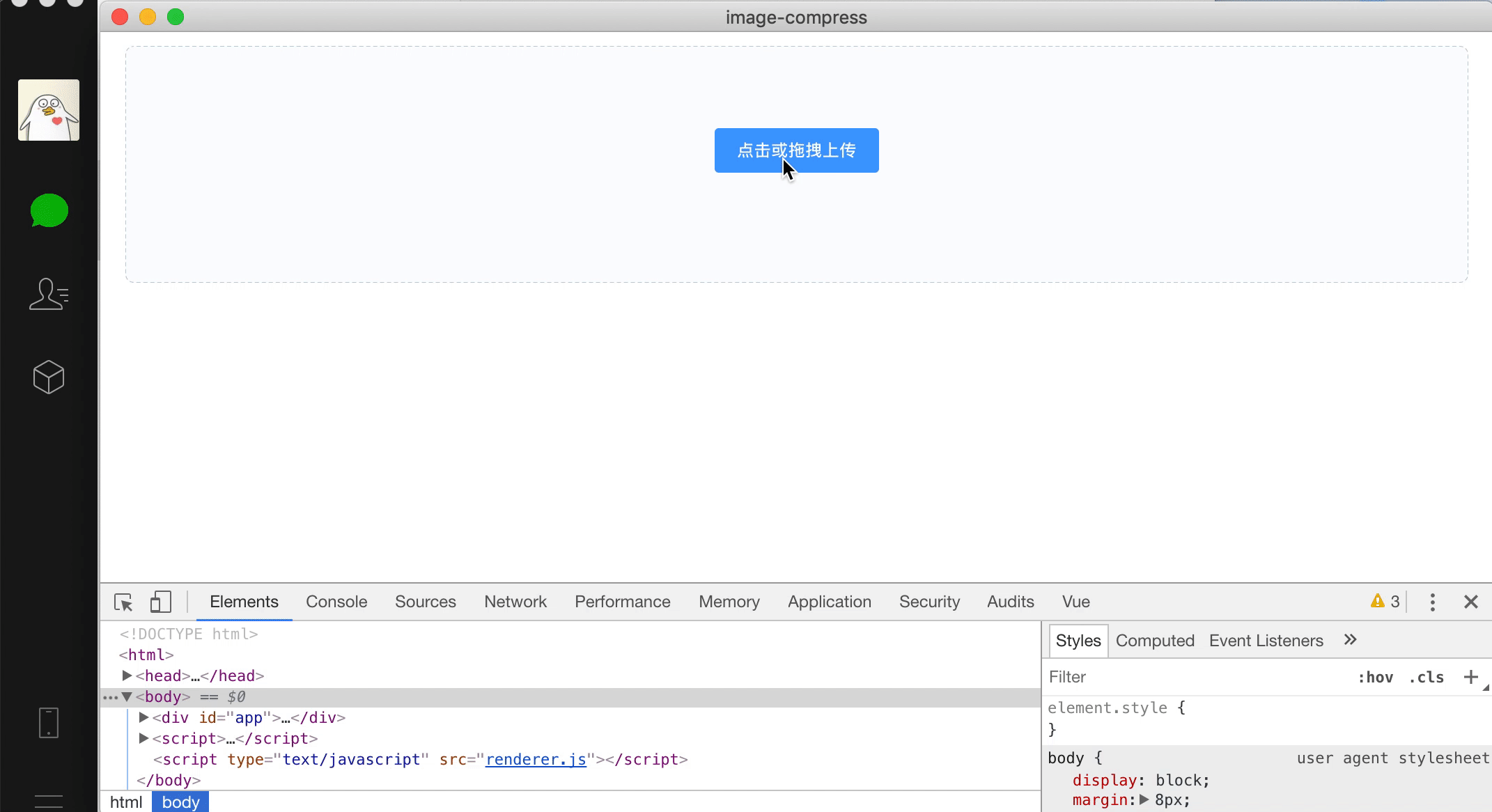Switch to the Console tab

click(x=336, y=602)
